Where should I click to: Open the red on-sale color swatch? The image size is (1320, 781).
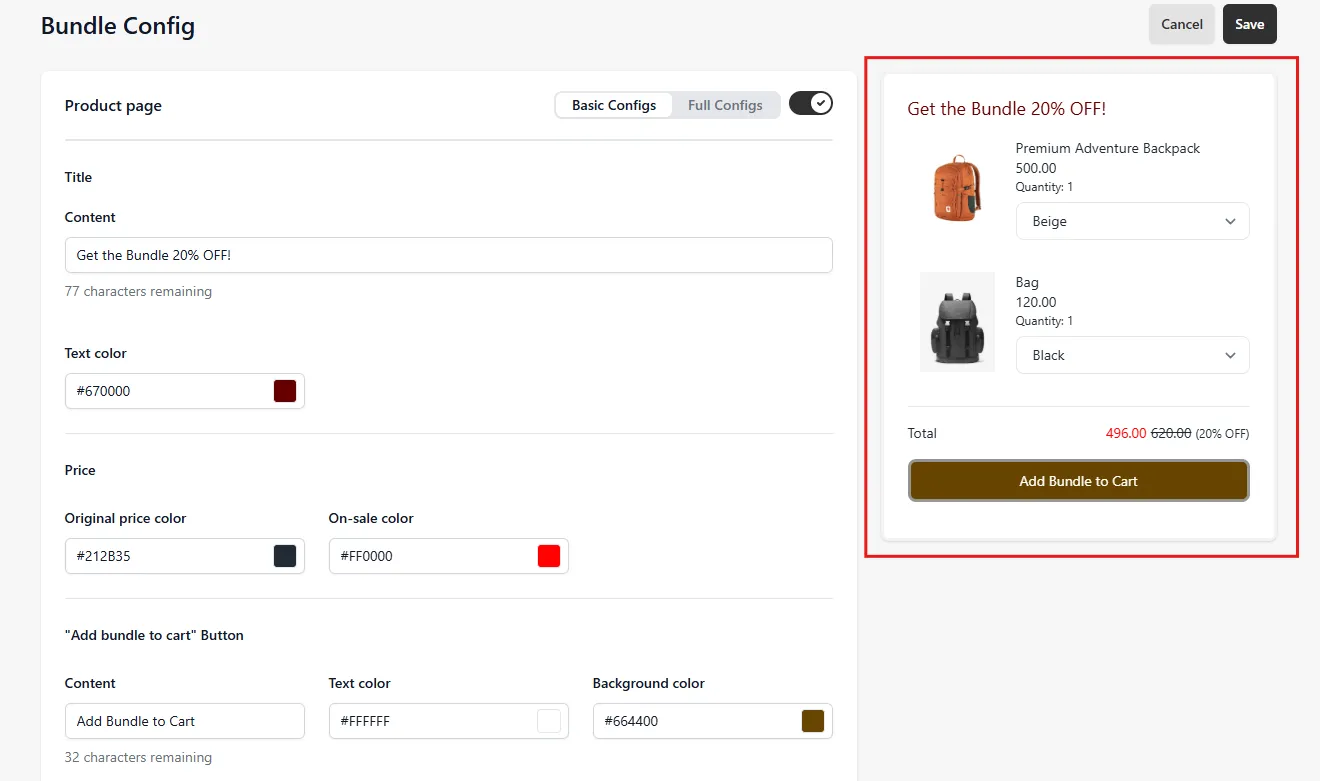[549, 556]
